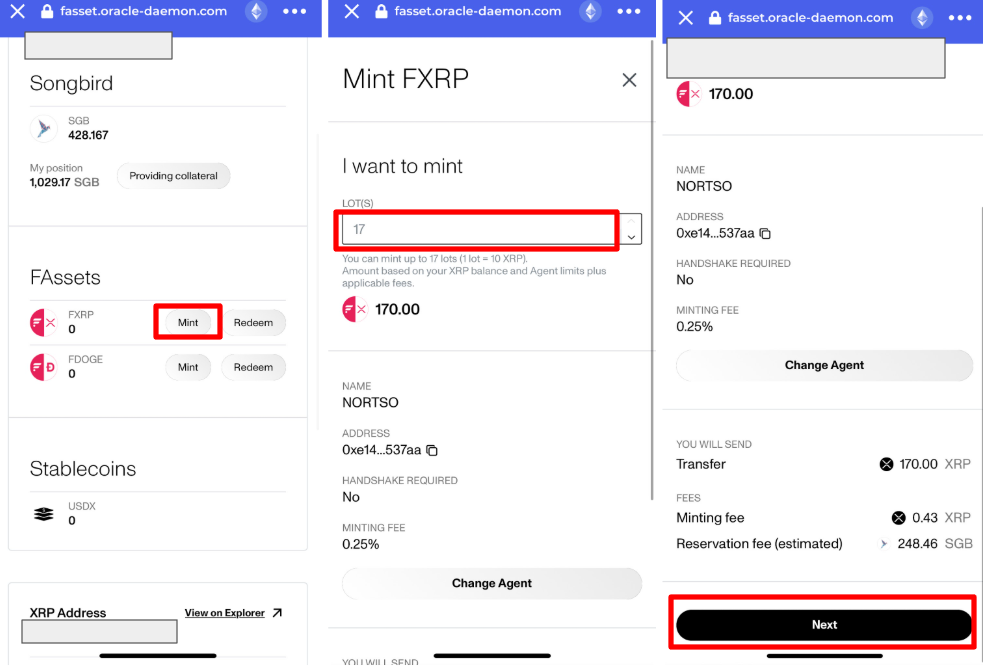Click lock icon in right panel address bar
Screen dimensions: 983x672
[715, 18]
